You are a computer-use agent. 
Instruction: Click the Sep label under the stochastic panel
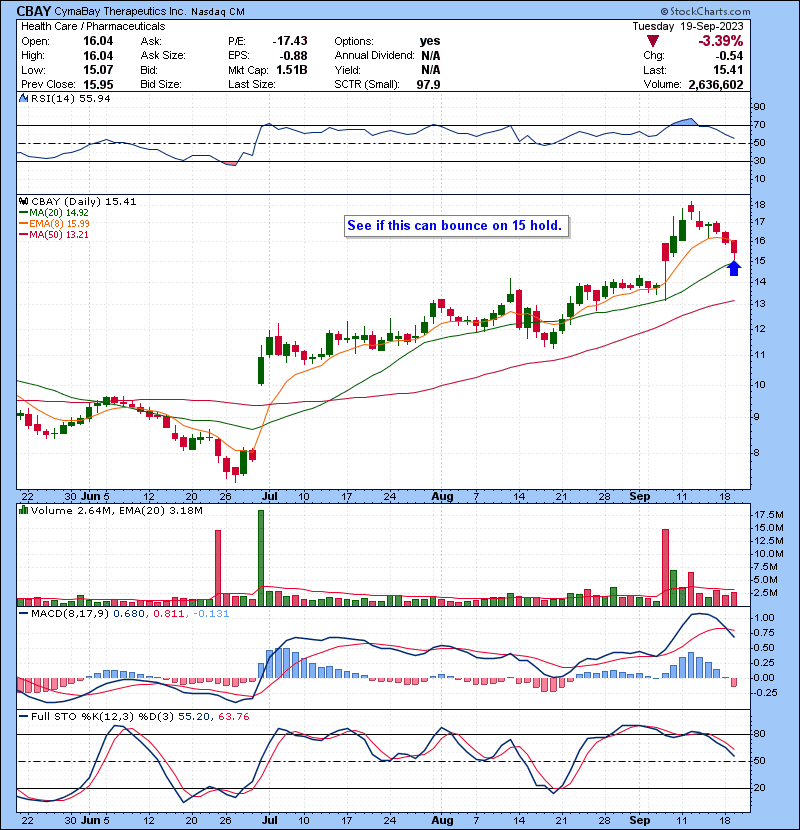[x=640, y=820]
